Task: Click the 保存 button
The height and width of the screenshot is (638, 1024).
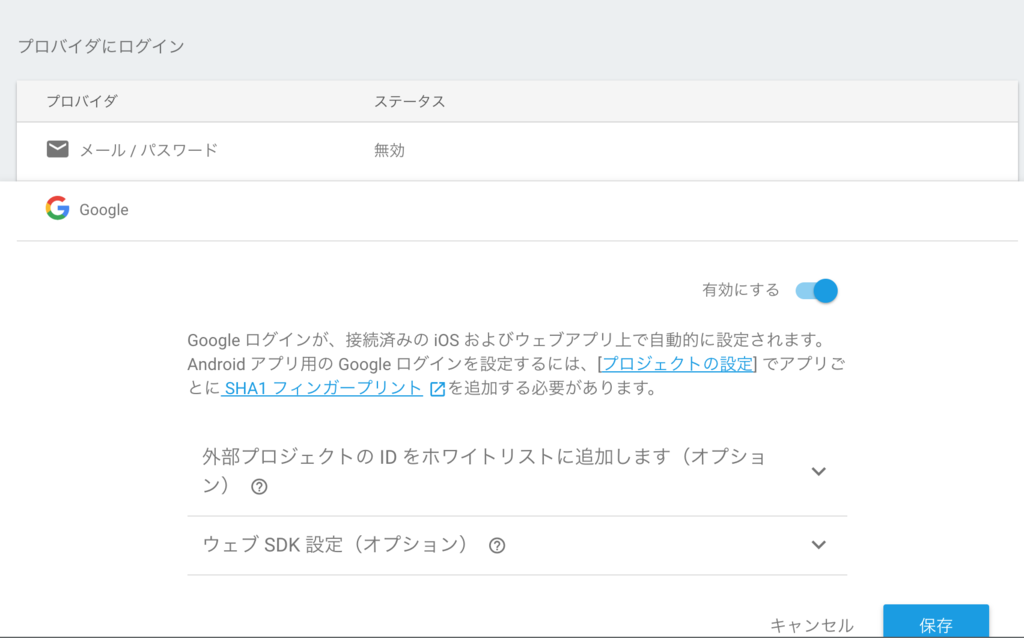Action: click(936, 621)
